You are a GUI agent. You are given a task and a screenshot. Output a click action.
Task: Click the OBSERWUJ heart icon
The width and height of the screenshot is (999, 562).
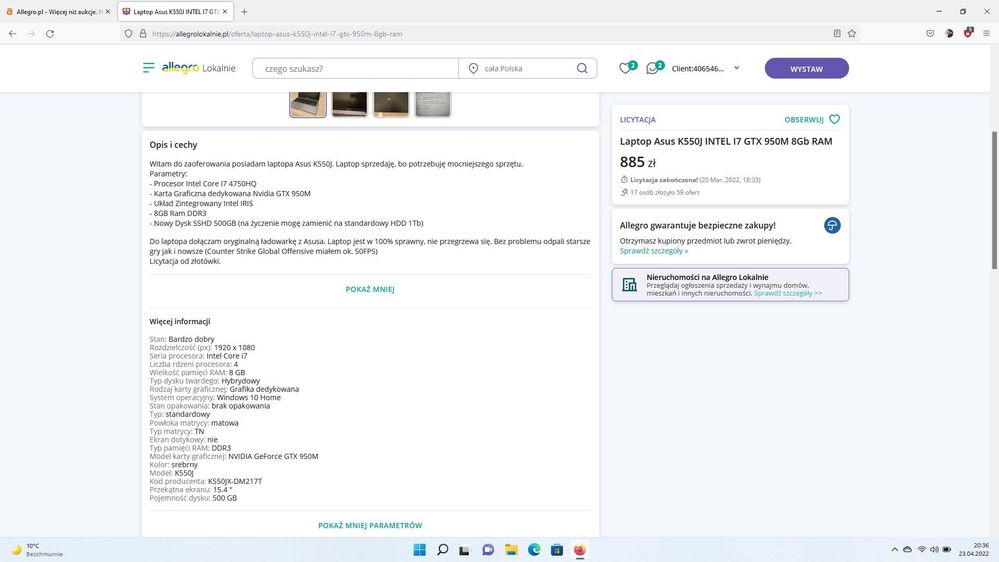point(835,119)
